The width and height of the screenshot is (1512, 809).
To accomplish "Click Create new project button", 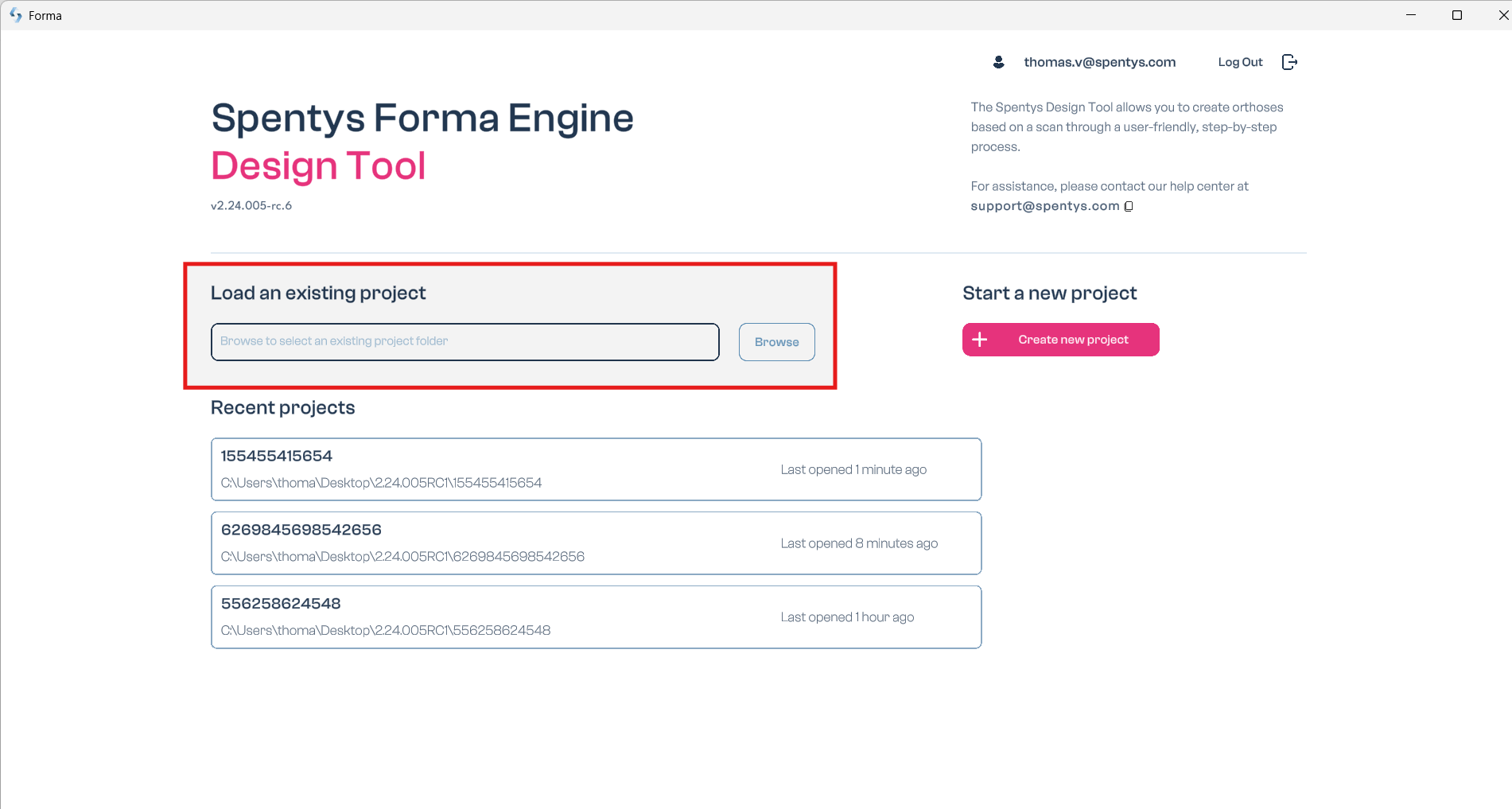I will tap(1061, 340).
